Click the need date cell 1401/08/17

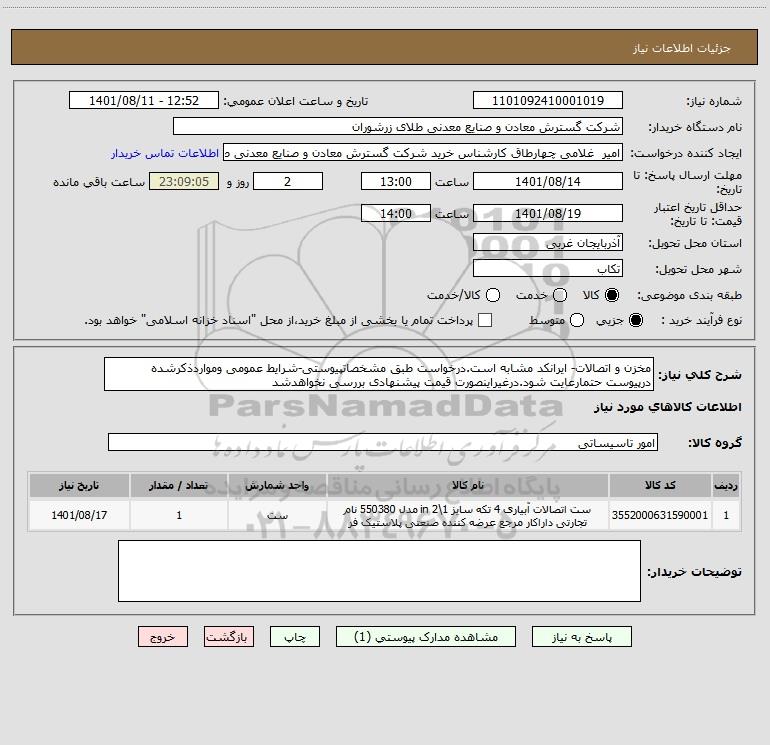coord(79,515)
